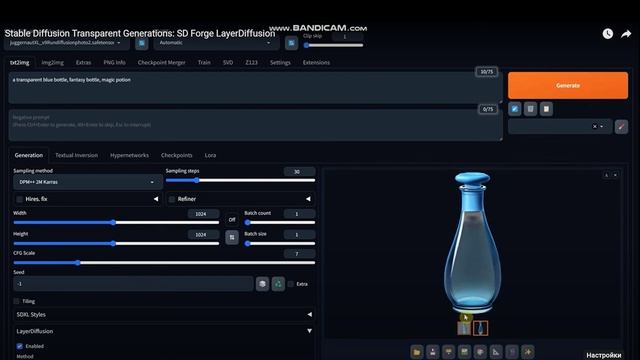The image size is (640, 360).
Task: Toggle the Refiner checkbox
Action: tap(172, 199)
